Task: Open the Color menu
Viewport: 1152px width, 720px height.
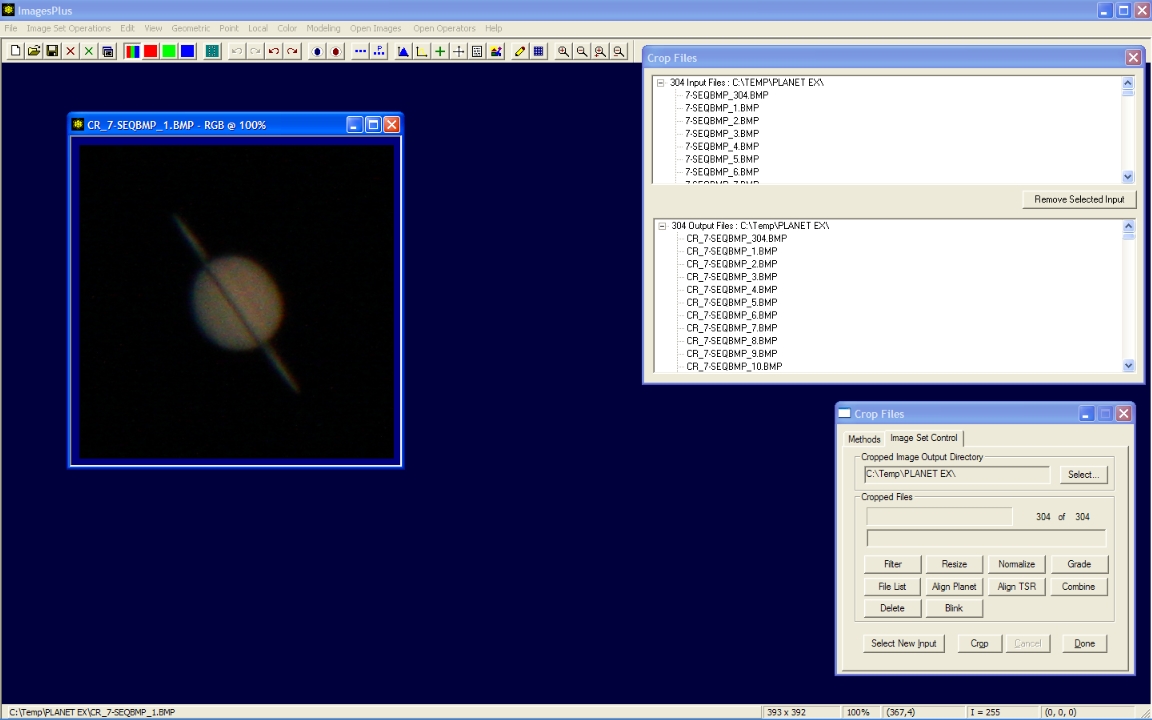Action: pos(287,28)
